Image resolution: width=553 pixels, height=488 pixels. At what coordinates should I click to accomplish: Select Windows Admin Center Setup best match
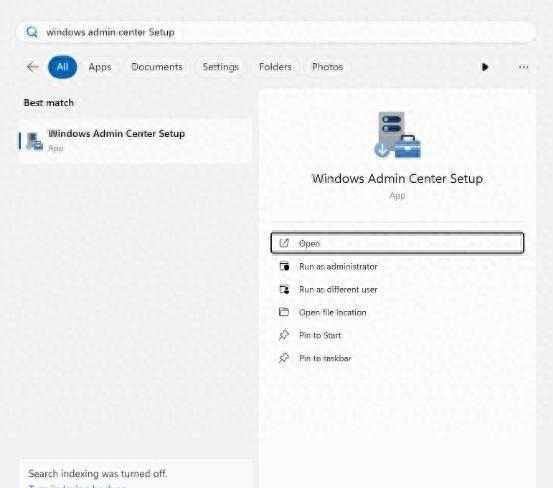[x=135, y=141]
